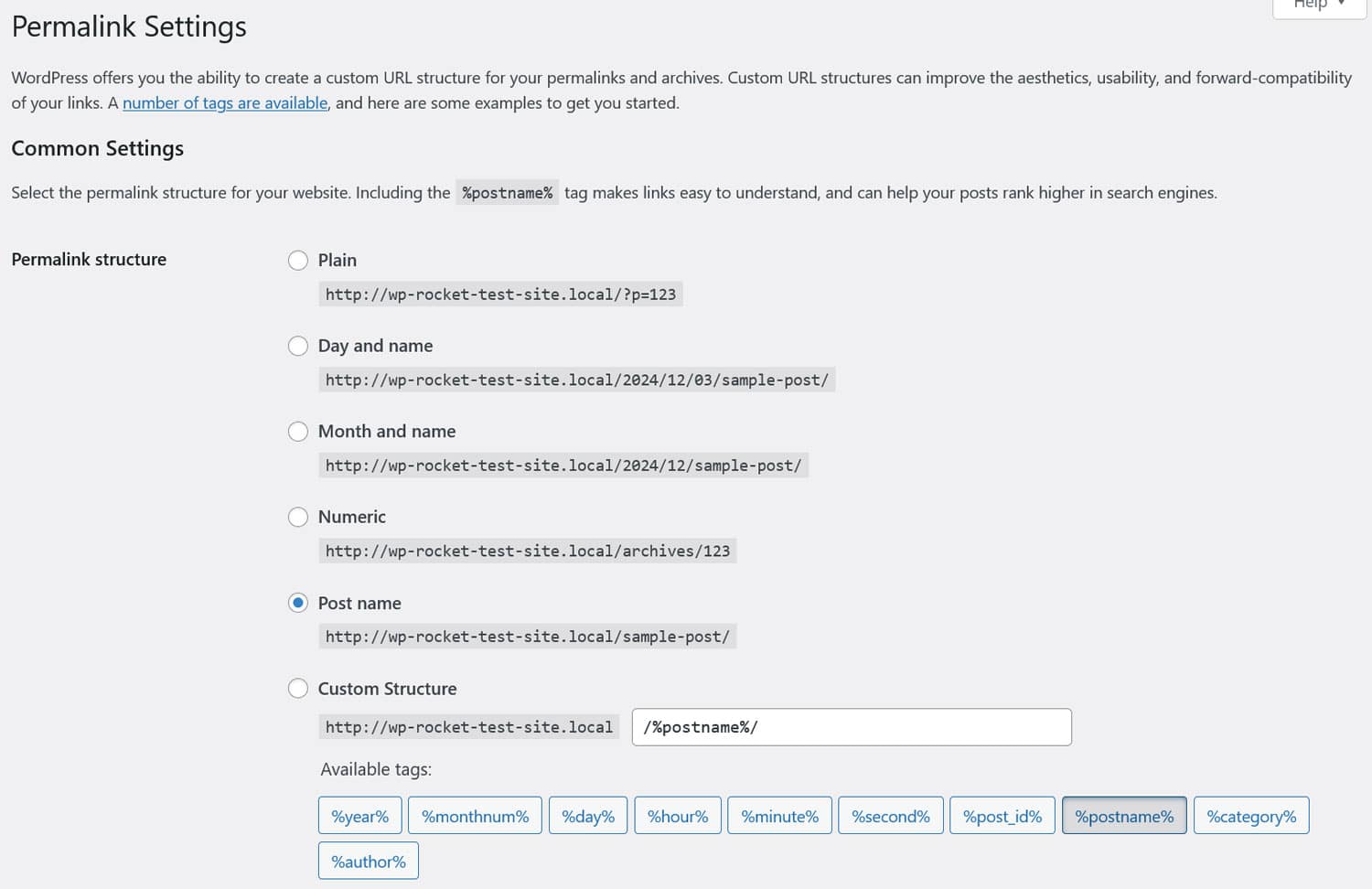Choose the Custom Structure radio option
The width and height of the screenshot is (1372, 889).
(298, 689)
